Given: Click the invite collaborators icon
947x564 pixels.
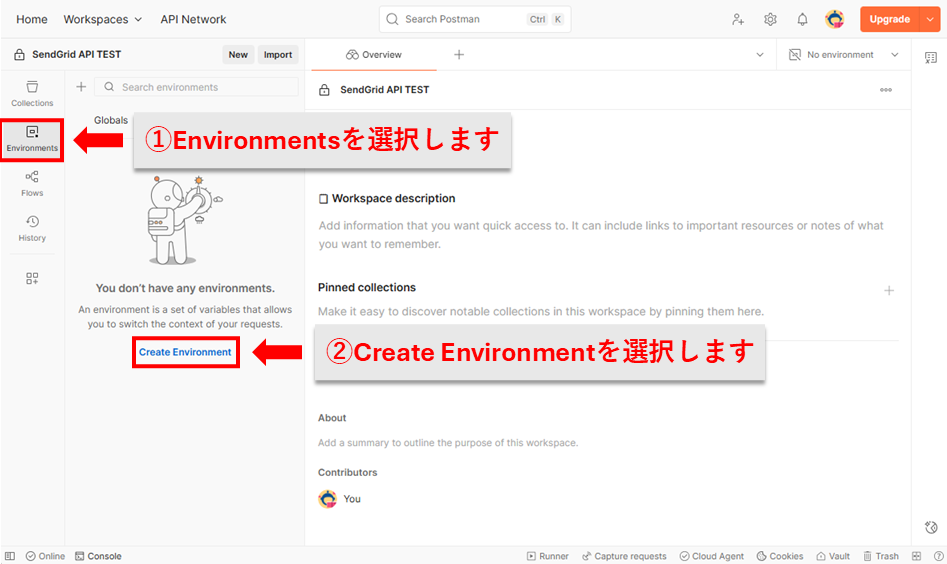Looking at the screenshot, I should pos(738,19).
